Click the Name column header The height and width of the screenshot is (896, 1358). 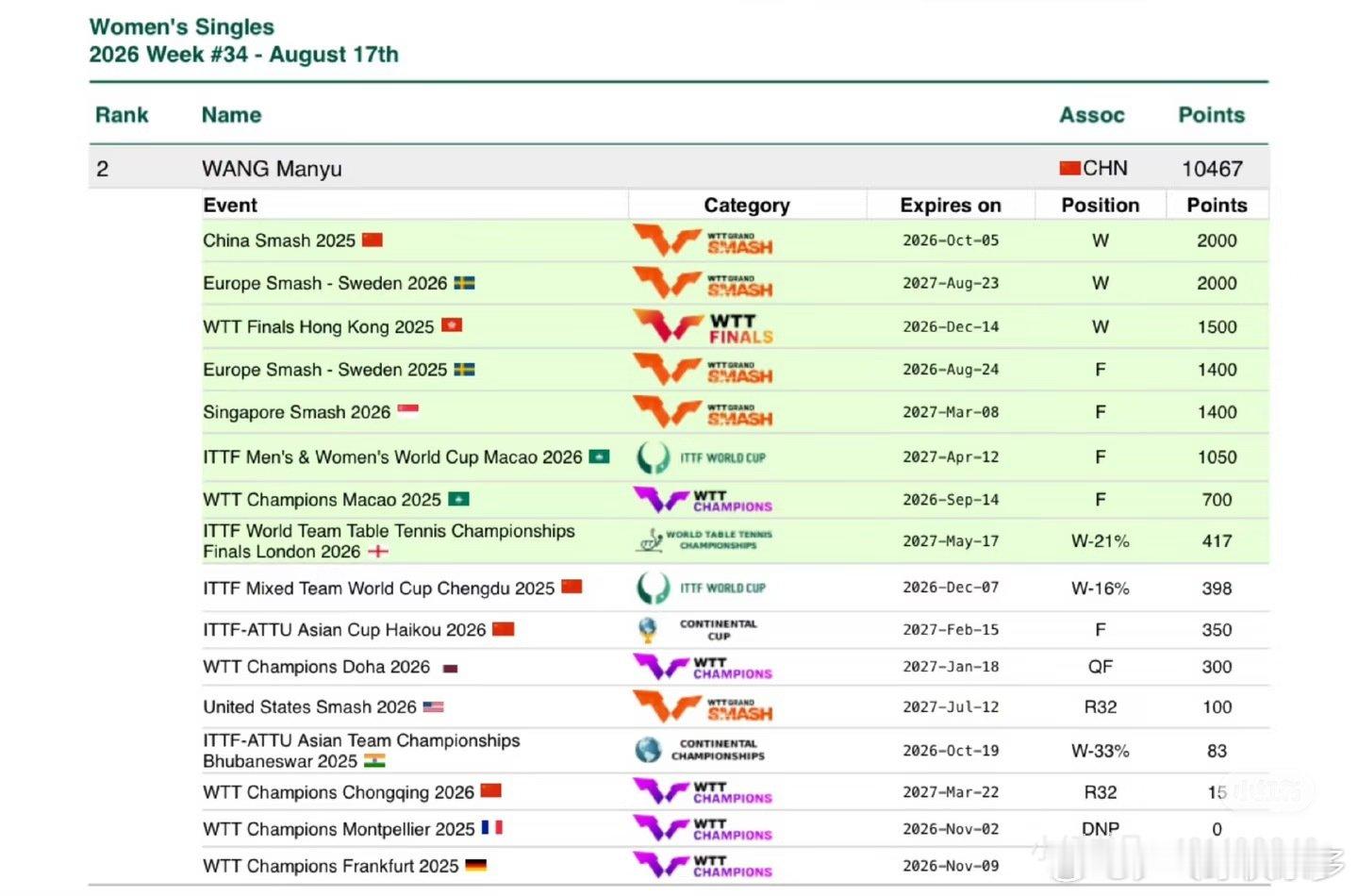[x=231, y=115]
